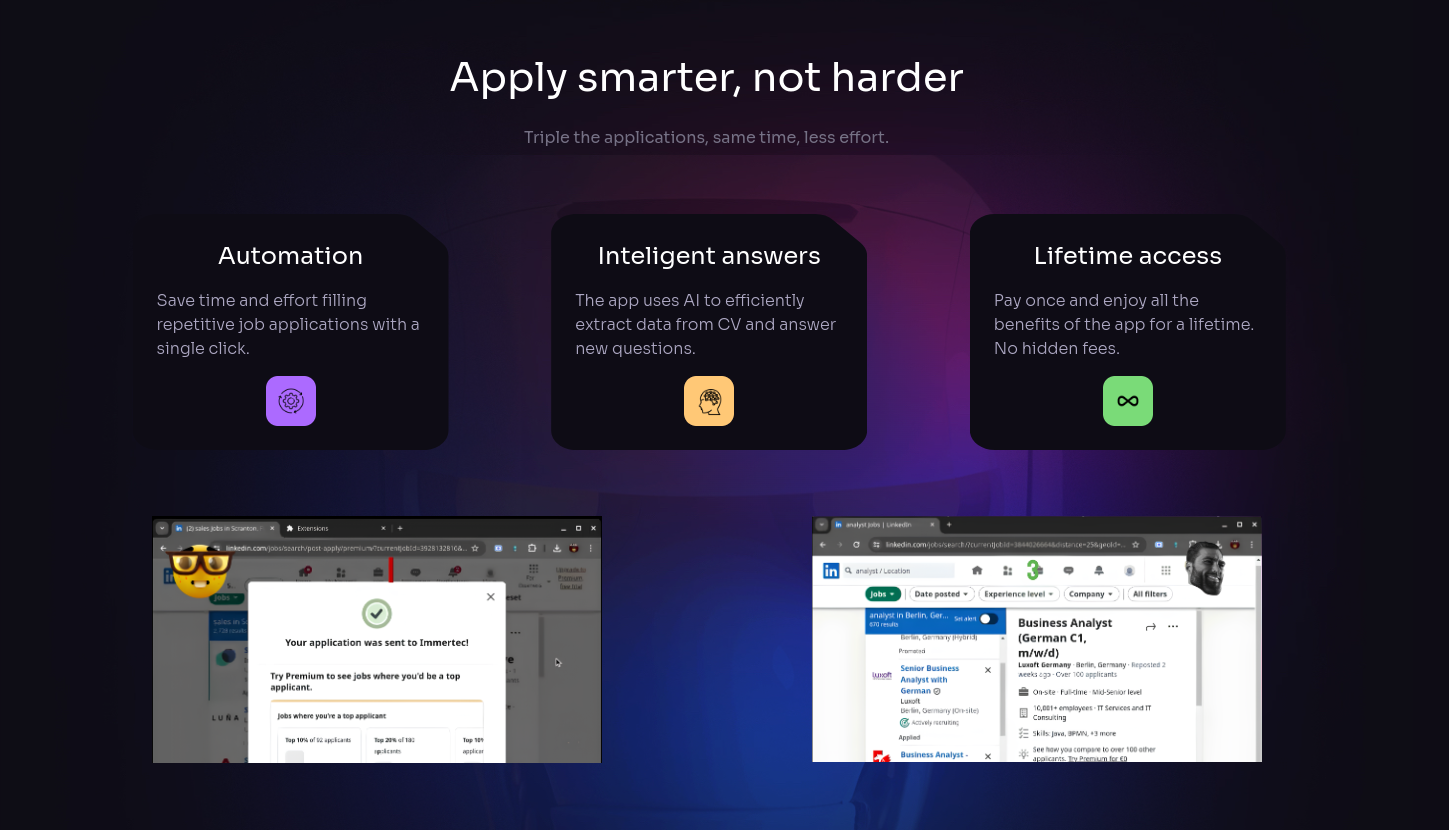
Task: Click 'Upgrade to Premium free trial' link
Action: pos(570,578)
